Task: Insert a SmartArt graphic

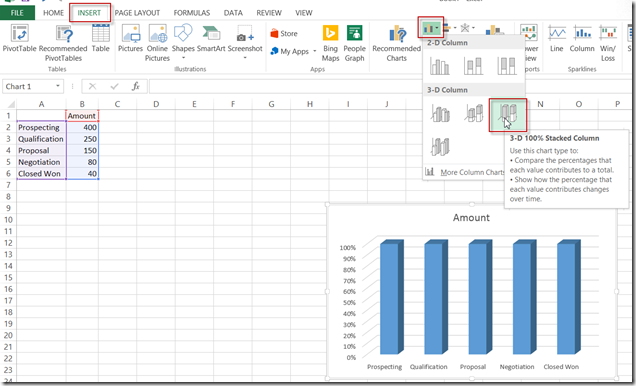Action: 211,38
